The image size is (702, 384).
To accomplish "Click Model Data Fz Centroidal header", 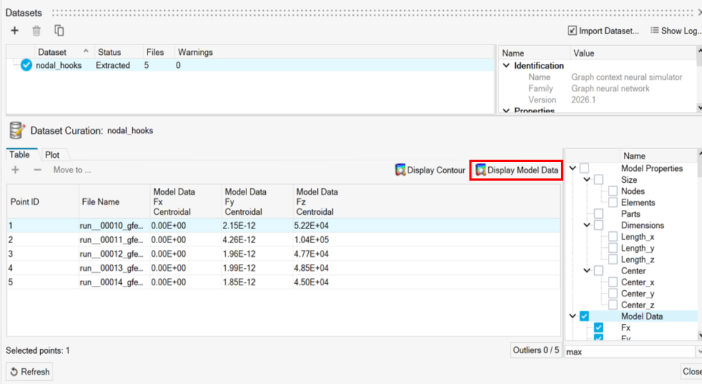I will (329, 202).
